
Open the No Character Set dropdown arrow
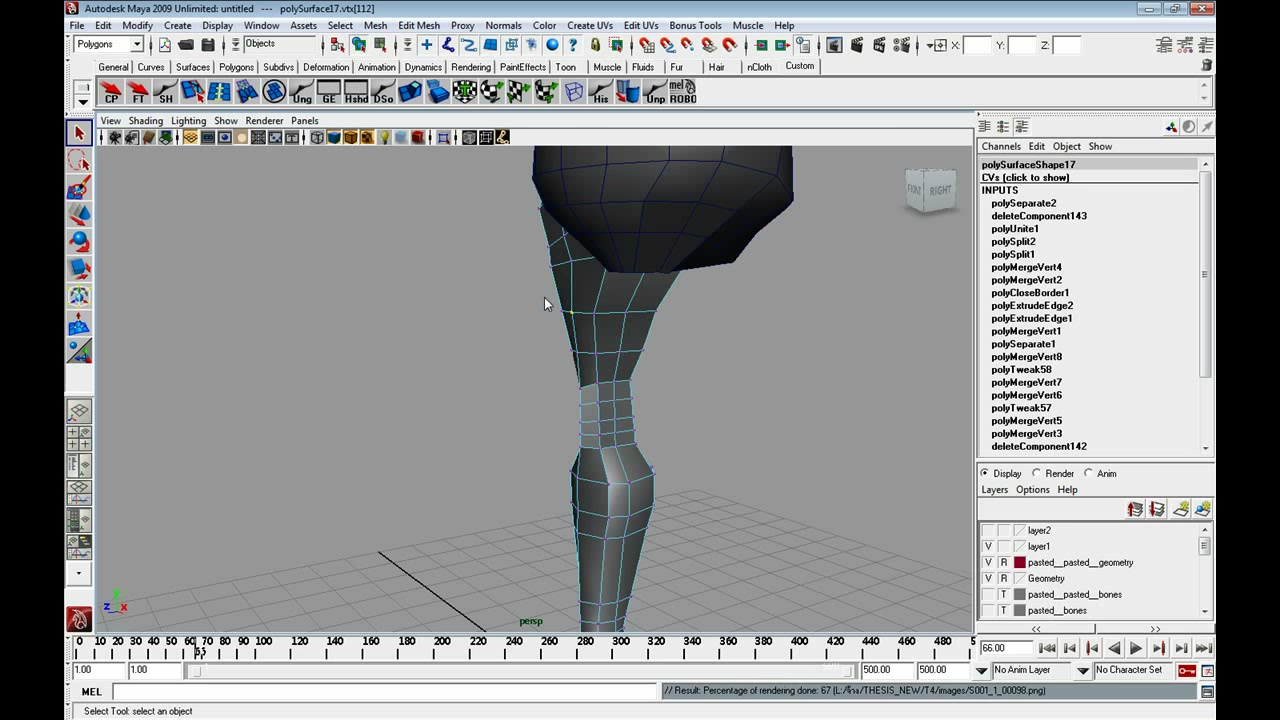coord(1083,670)
